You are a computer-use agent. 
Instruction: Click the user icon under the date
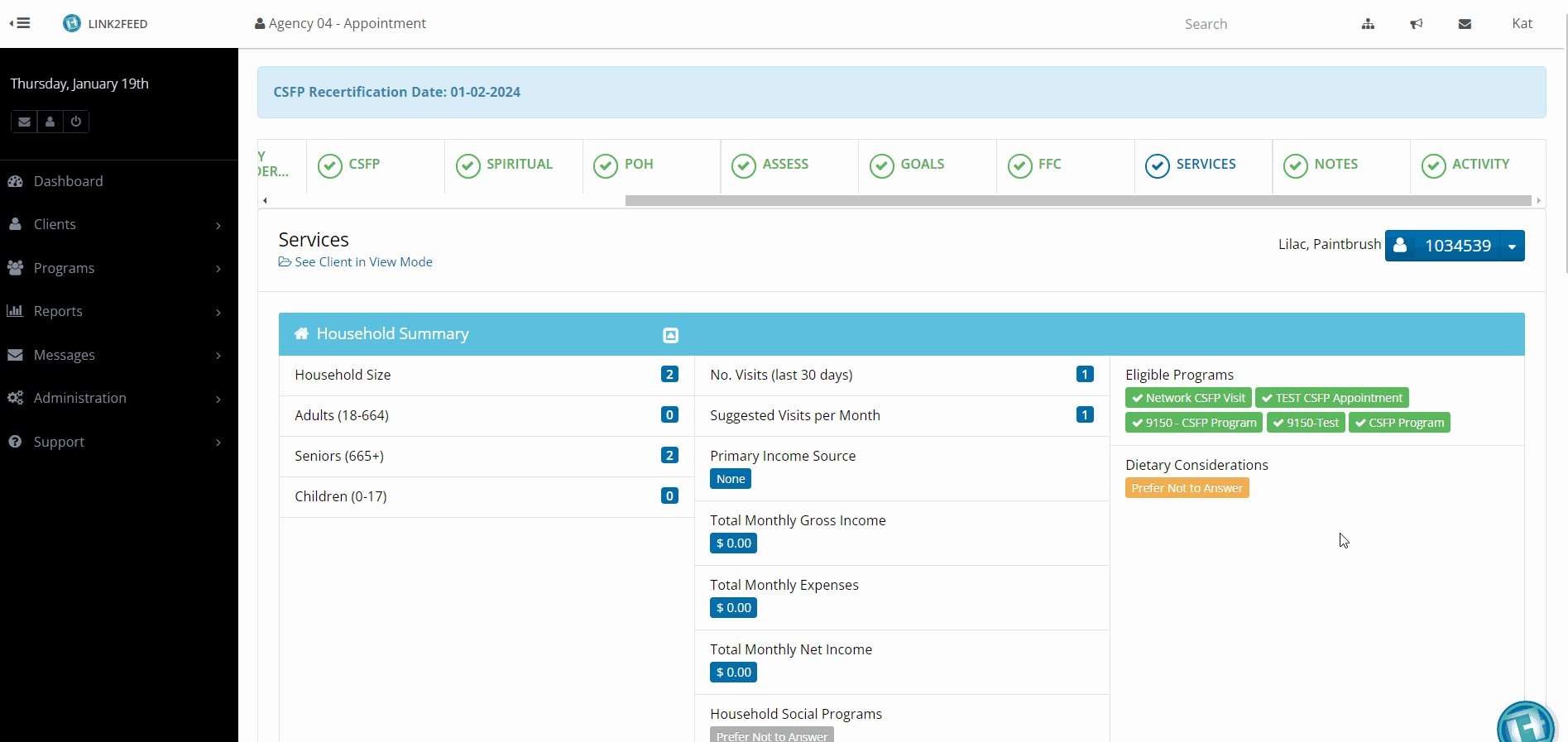pyautogui.click(x=50, y=122)
